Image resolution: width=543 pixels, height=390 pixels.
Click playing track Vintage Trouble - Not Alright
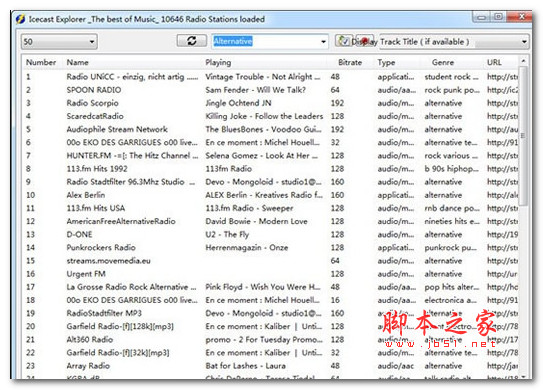pyautogui.click(x=263, y=77)
